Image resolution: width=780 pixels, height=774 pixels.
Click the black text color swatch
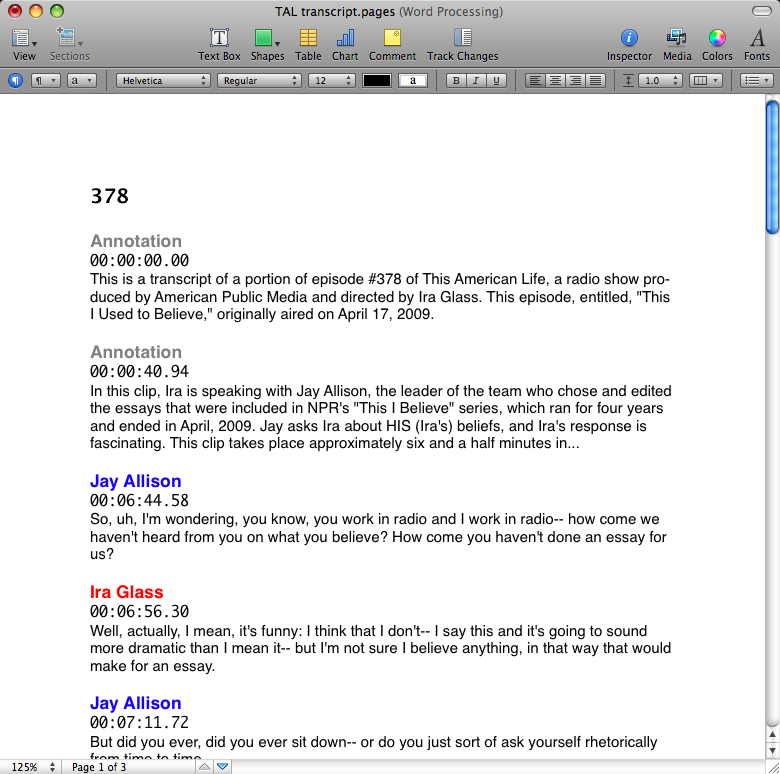click(377, 80)
